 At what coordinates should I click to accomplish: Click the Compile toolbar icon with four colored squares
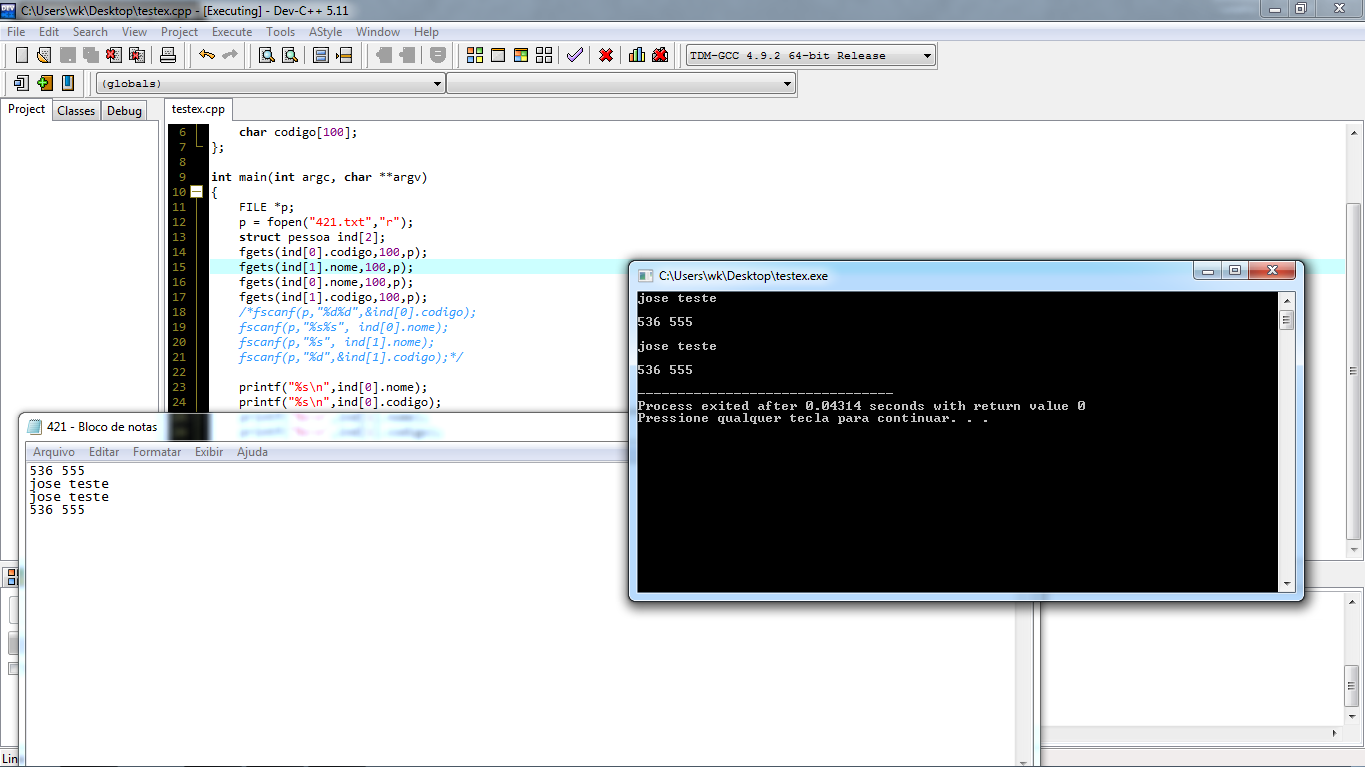(x=475, y=55)
